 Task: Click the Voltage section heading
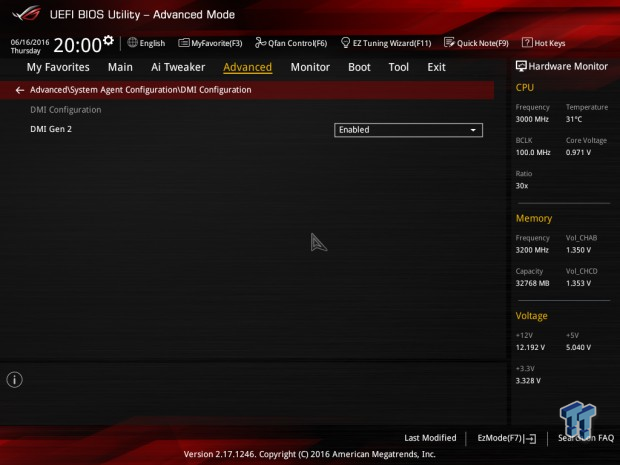coord(531,316)
